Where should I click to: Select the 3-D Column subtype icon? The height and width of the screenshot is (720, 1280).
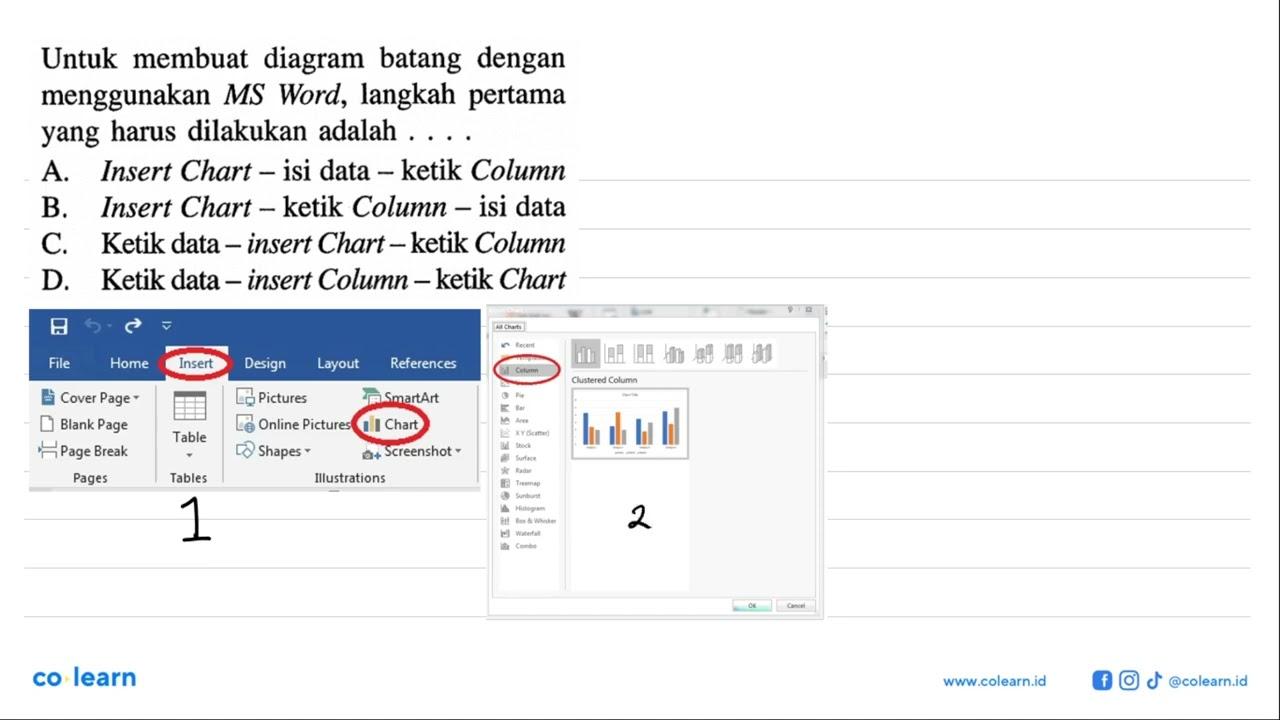click(762, 353)
